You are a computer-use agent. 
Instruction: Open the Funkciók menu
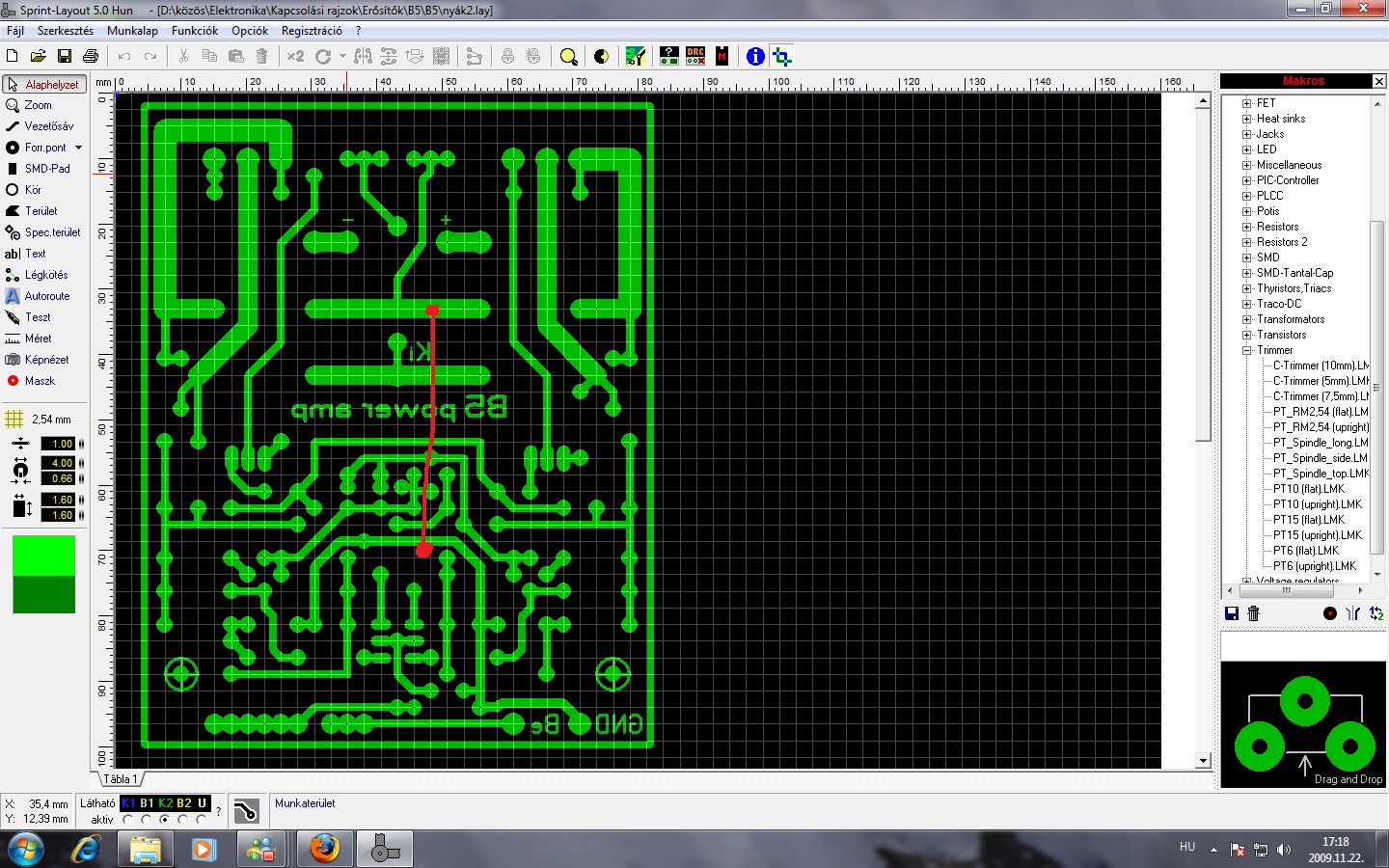point(195,31)
